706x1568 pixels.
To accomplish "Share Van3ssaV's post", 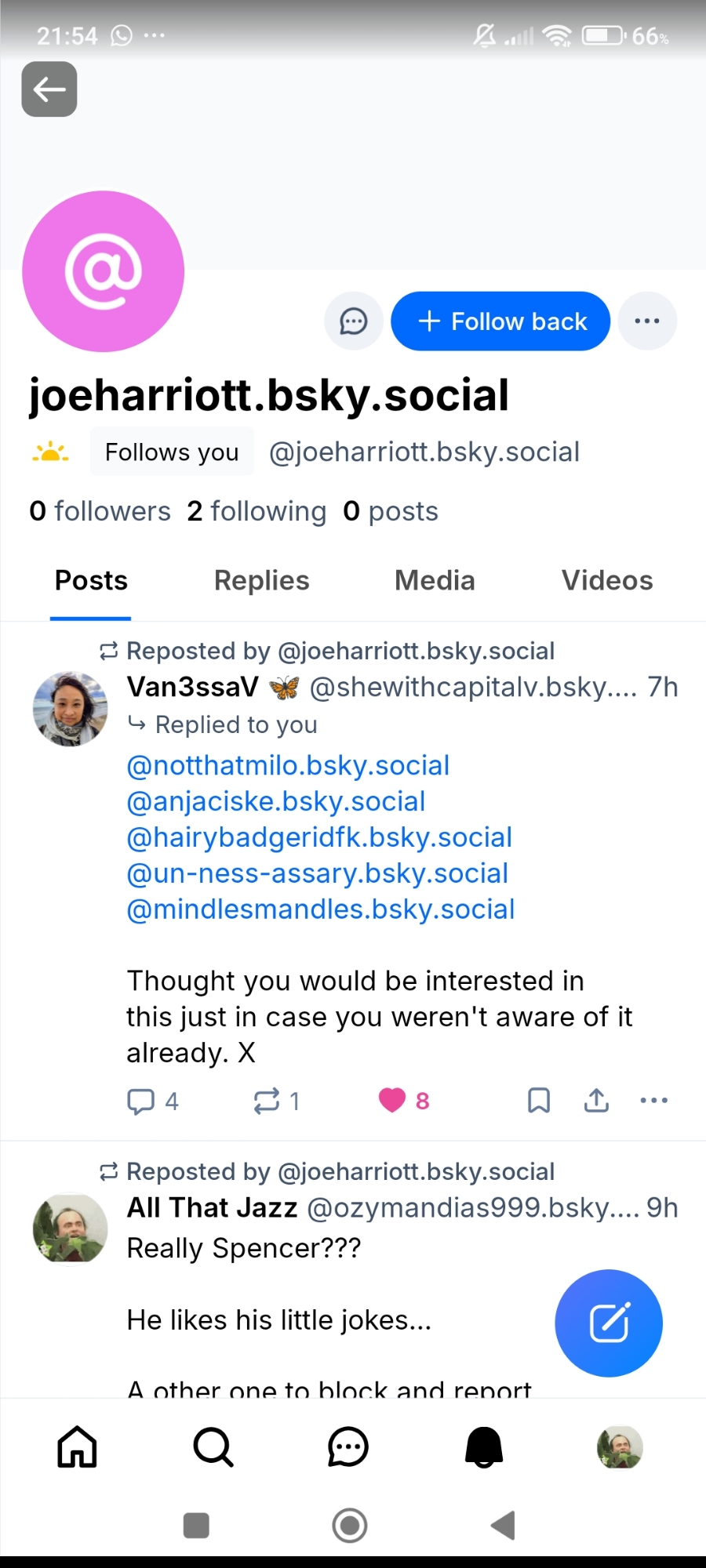I will click(x=596, y=1101).
